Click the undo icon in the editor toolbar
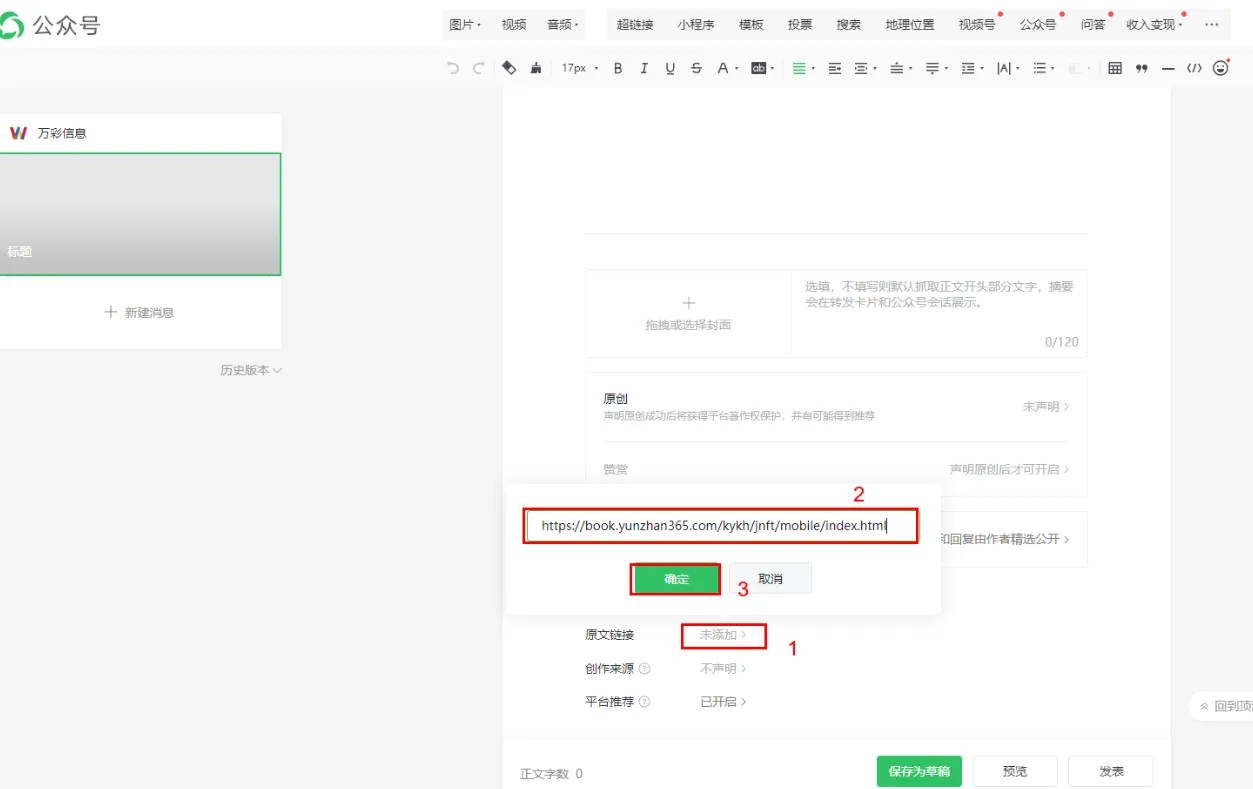1253x789 pixels. coord(451,68)
